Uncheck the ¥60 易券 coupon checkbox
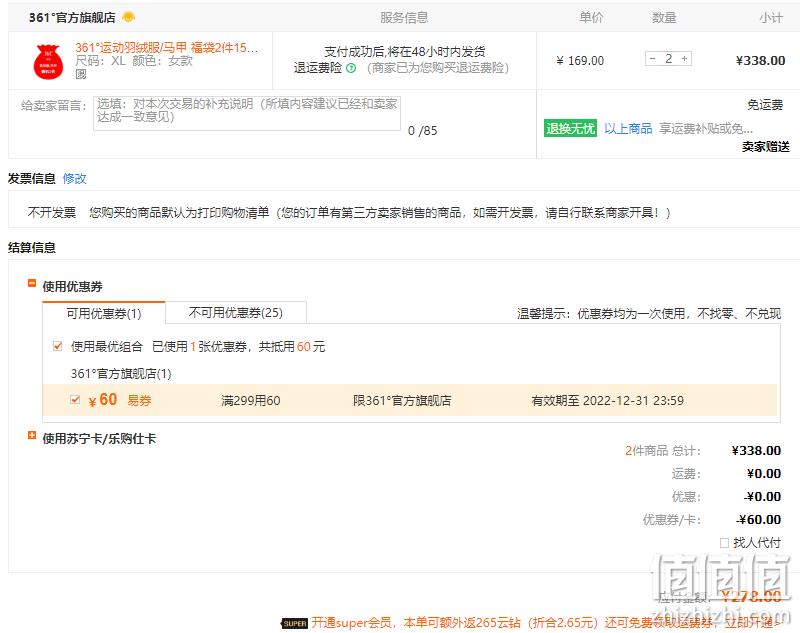Image resolution: width=800 pixels, height=633 pixels. point(75,399)
